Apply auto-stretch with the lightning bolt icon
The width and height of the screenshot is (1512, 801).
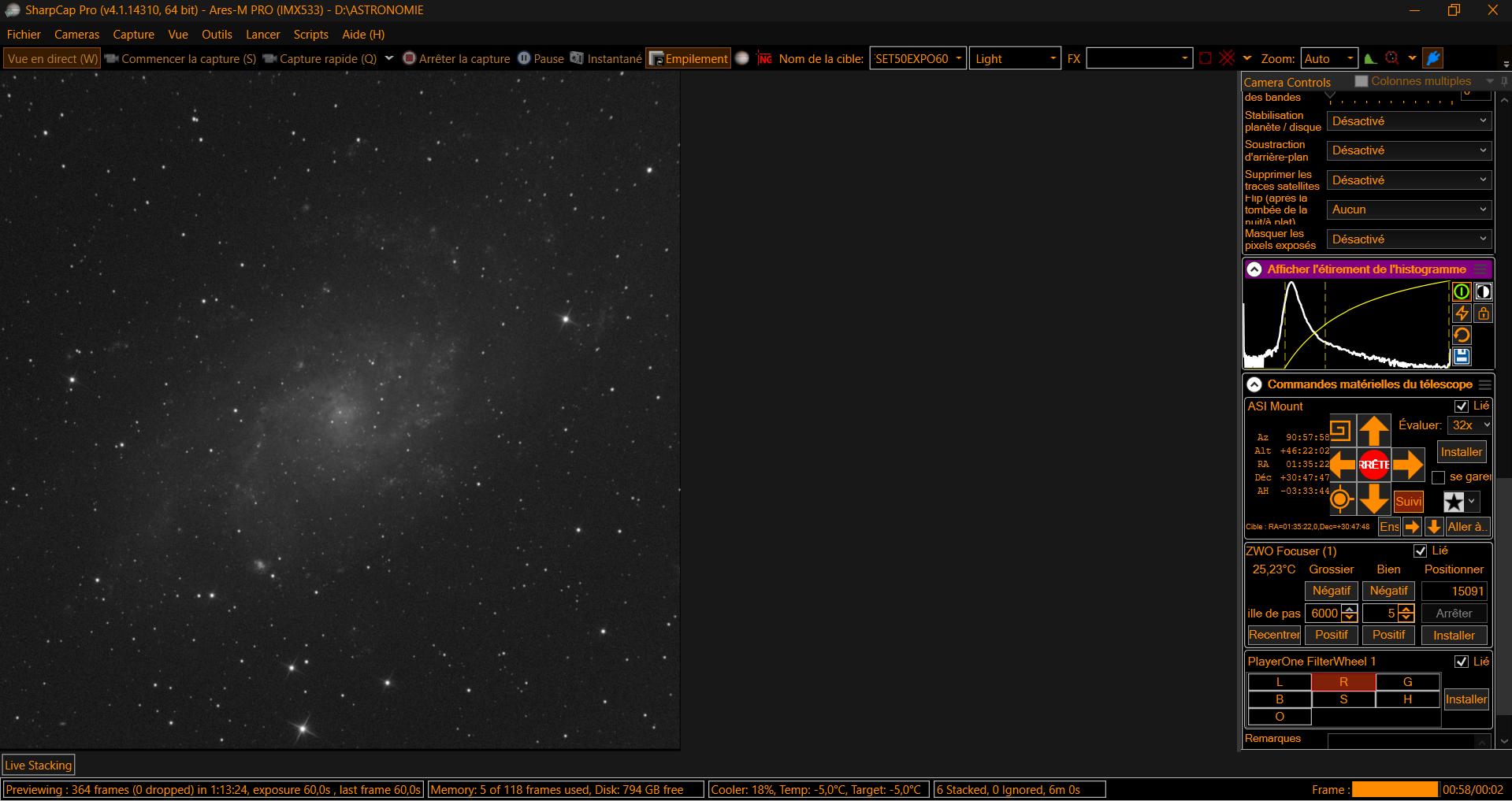pyautogui.click(x=1462, y=313)
